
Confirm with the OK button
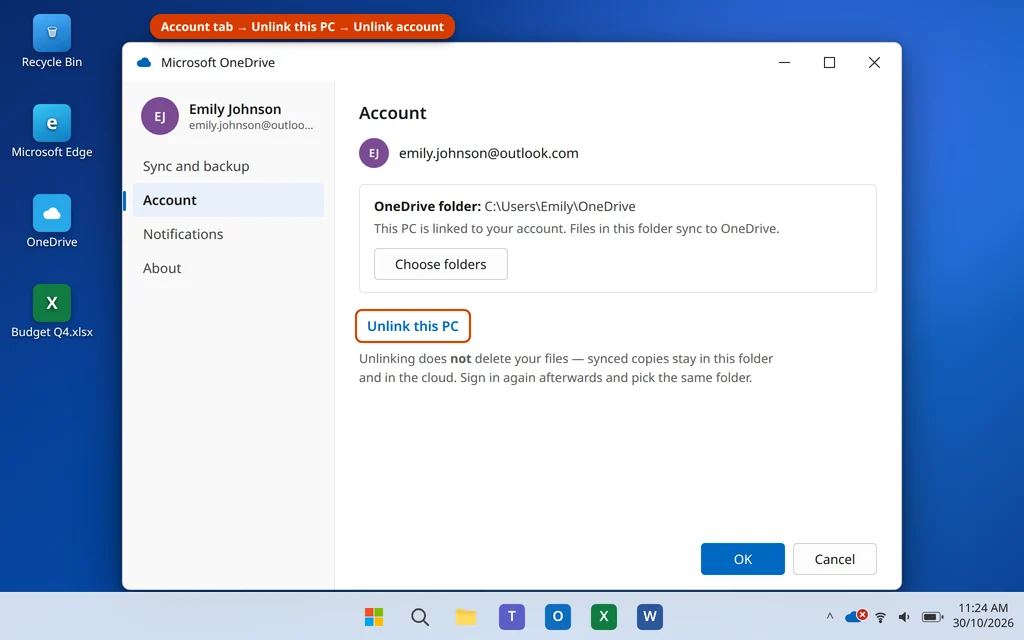(743, 559)
